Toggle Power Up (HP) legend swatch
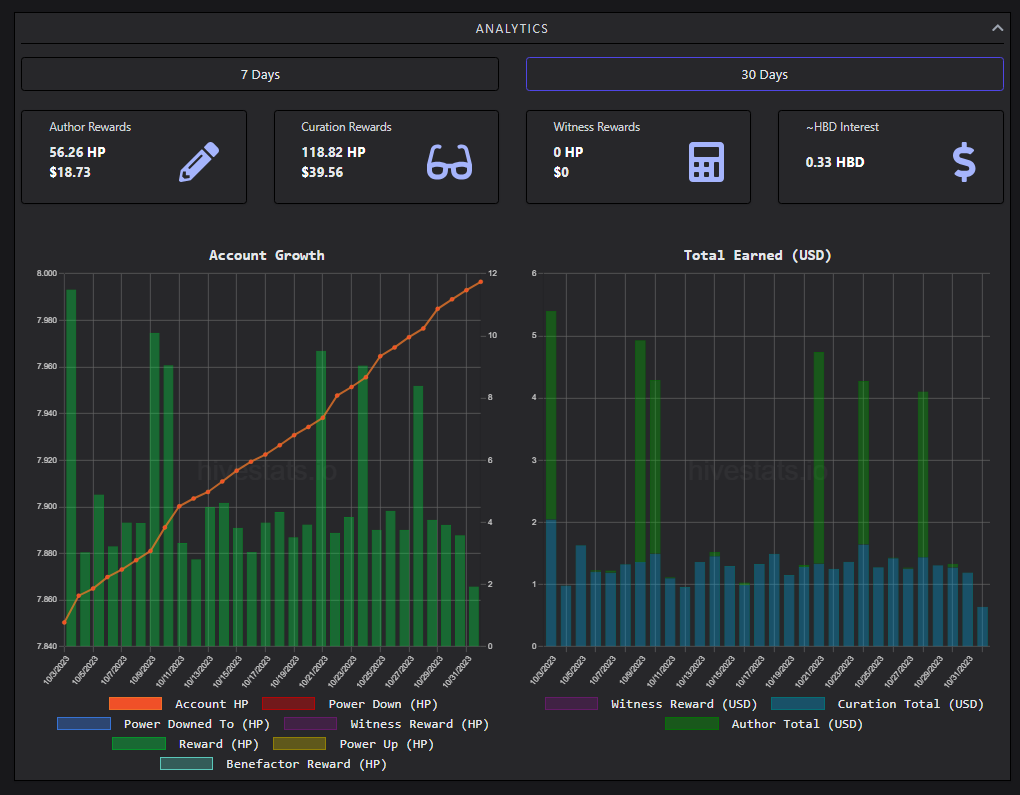Image resolution: width=1020 pixels, height=795 pixels. tap(299, 744)
